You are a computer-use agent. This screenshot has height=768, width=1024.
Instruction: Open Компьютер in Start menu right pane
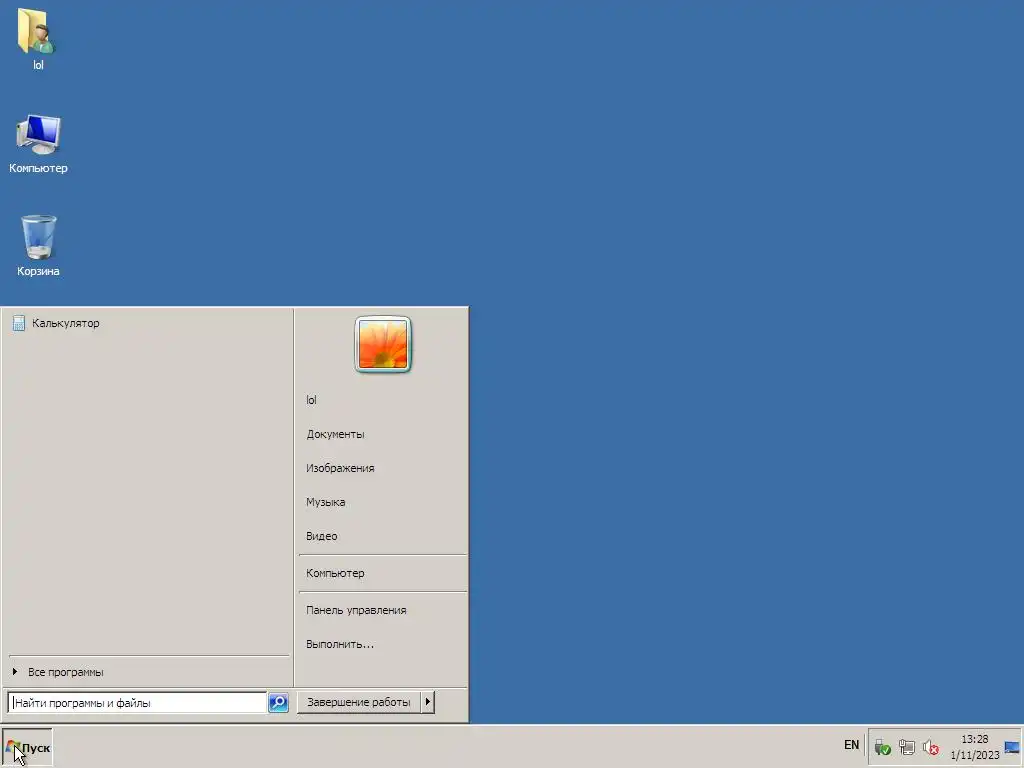(x=383, y=573)
